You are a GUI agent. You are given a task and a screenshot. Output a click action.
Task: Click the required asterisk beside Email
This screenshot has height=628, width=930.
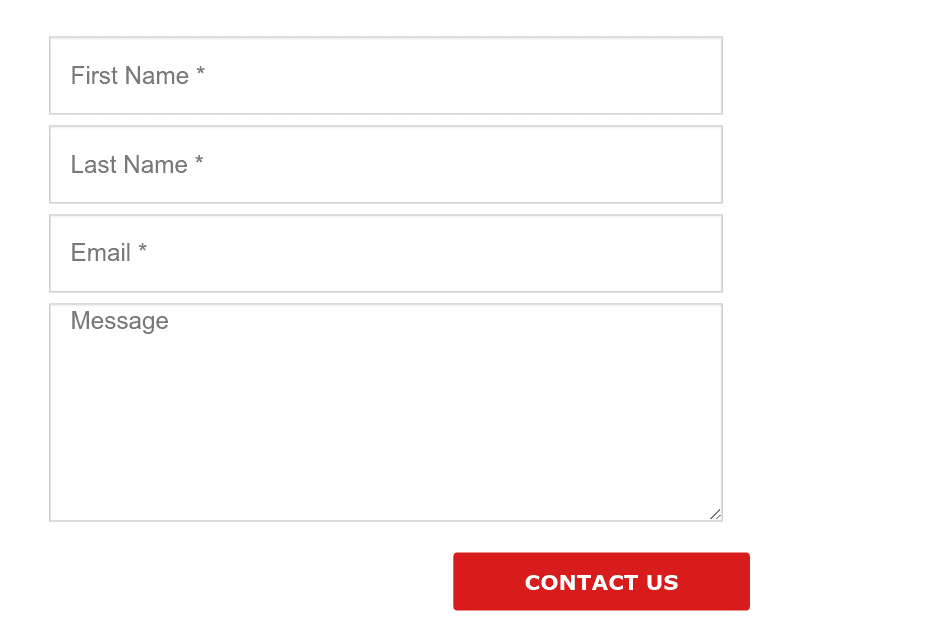tap(142, 248)
